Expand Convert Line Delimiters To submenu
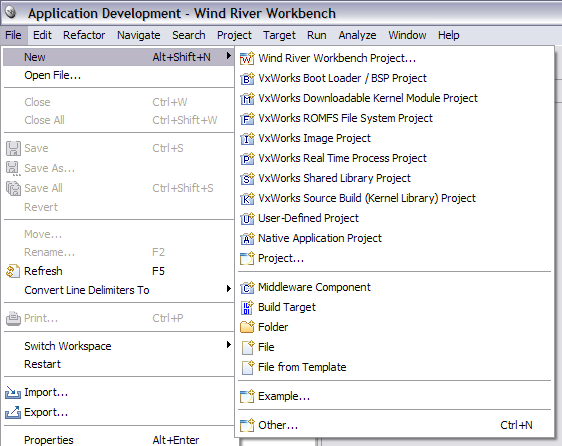Screen dimensions: 562x446 pos(229,289)
